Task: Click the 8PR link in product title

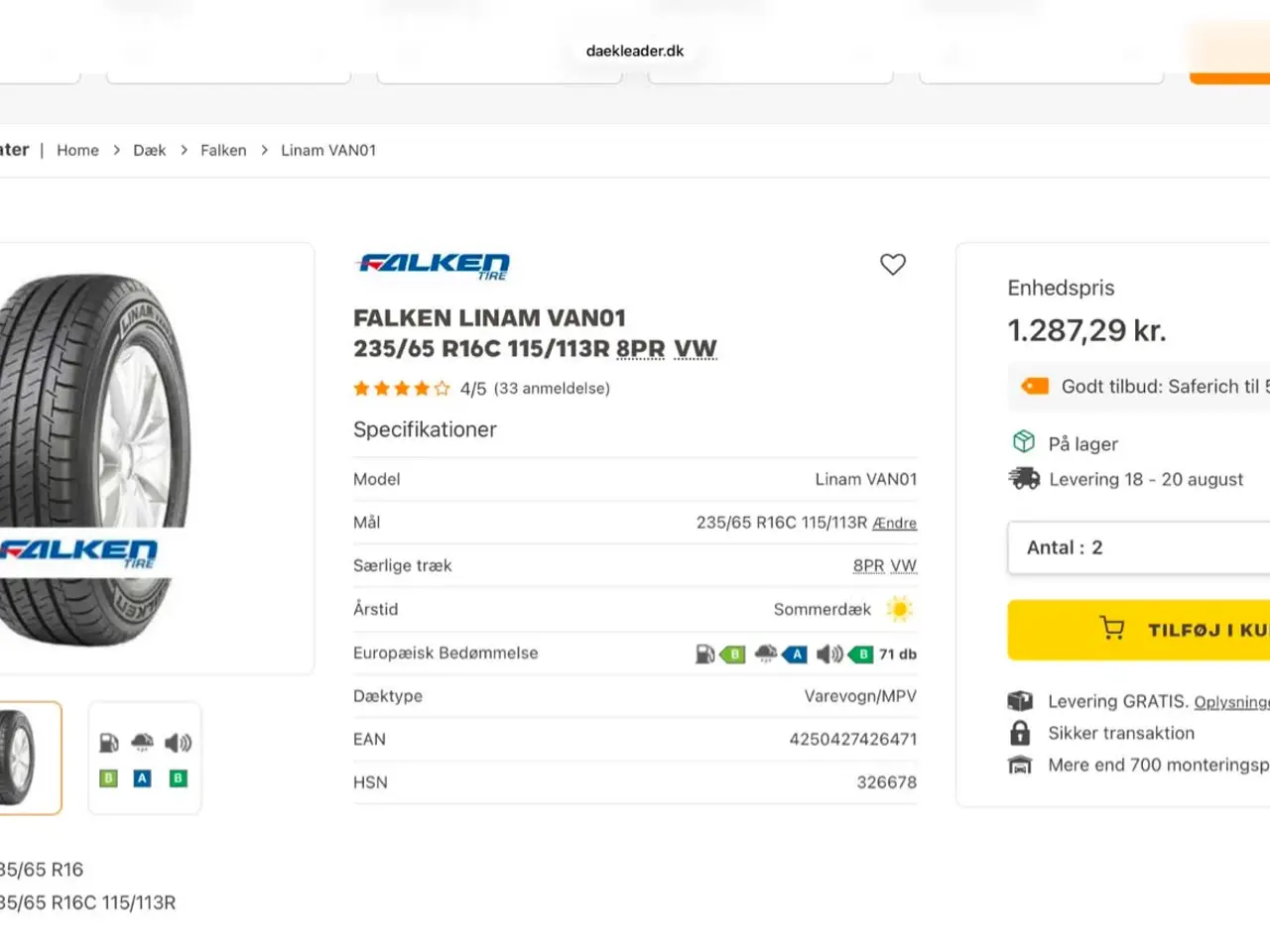Action: point(641,349)
